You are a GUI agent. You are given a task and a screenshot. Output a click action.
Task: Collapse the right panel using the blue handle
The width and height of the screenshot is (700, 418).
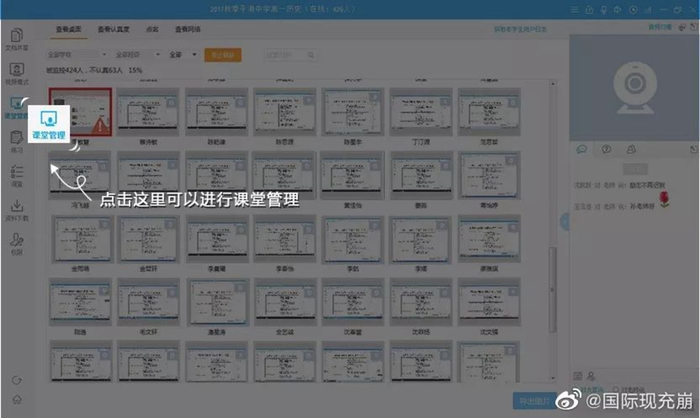click(565, 222)
